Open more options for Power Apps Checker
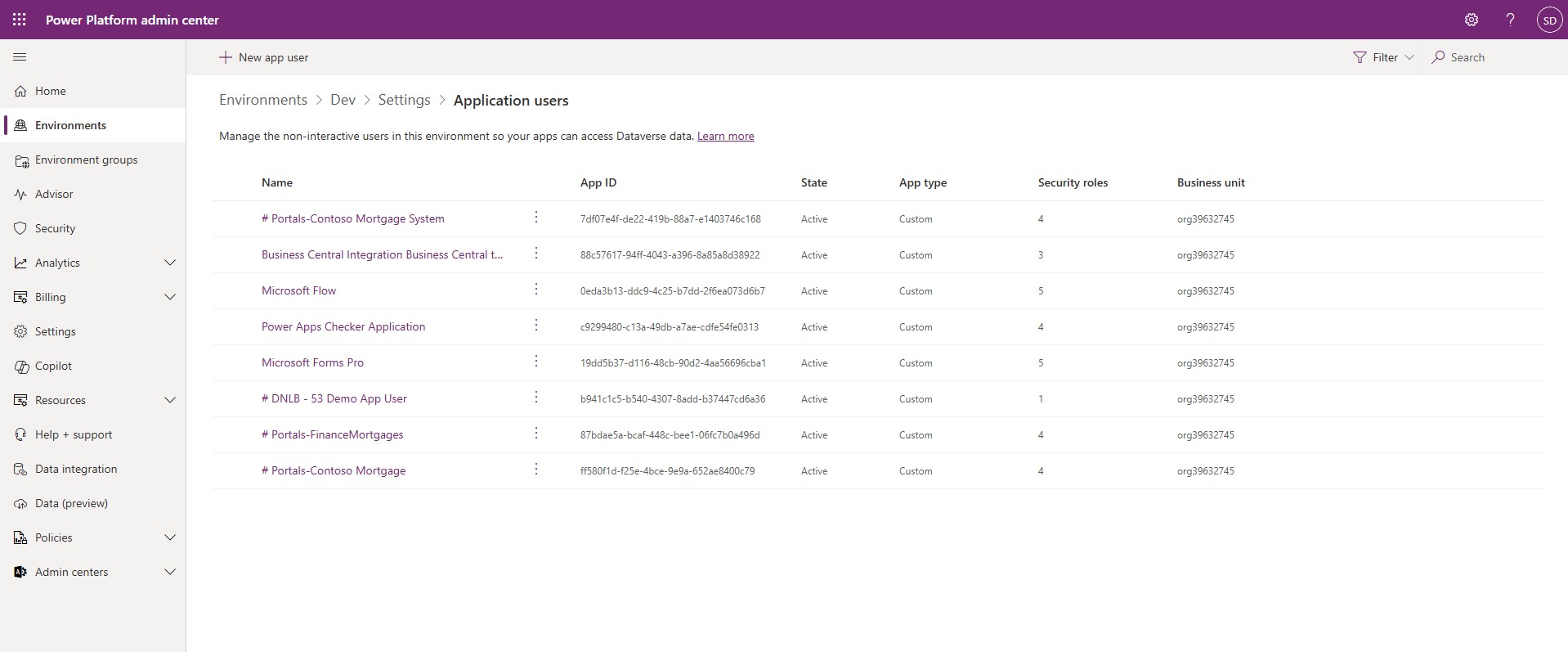The height and width of the screenshot is (652, 1568). point(536,326)
